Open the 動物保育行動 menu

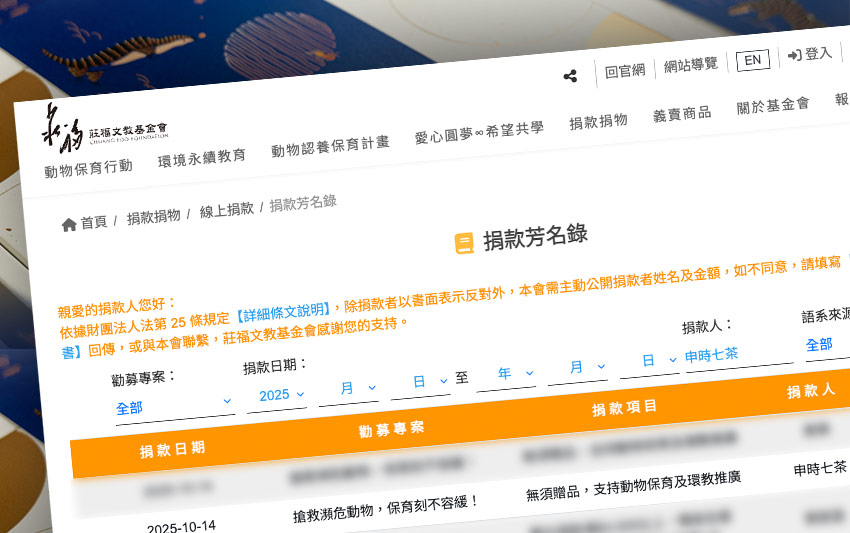pos(88,168)
